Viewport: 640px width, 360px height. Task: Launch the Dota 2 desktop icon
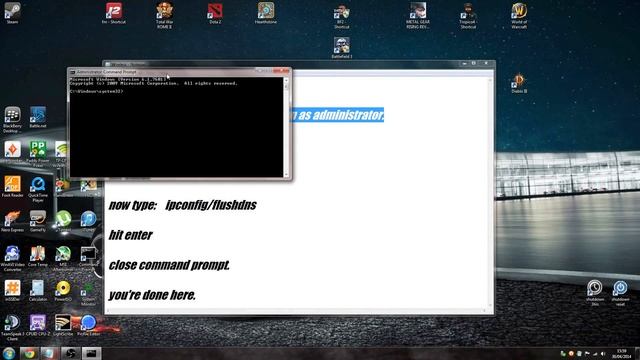point(215,13)
